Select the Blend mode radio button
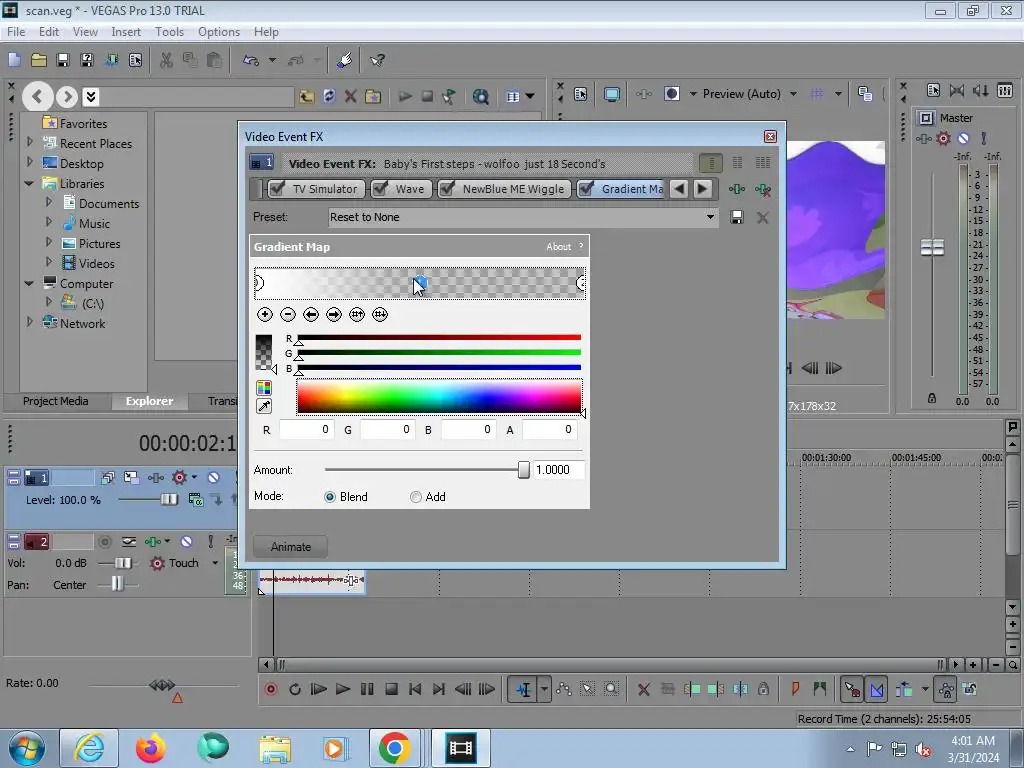 pyautogui.click(x=330, y=497)
